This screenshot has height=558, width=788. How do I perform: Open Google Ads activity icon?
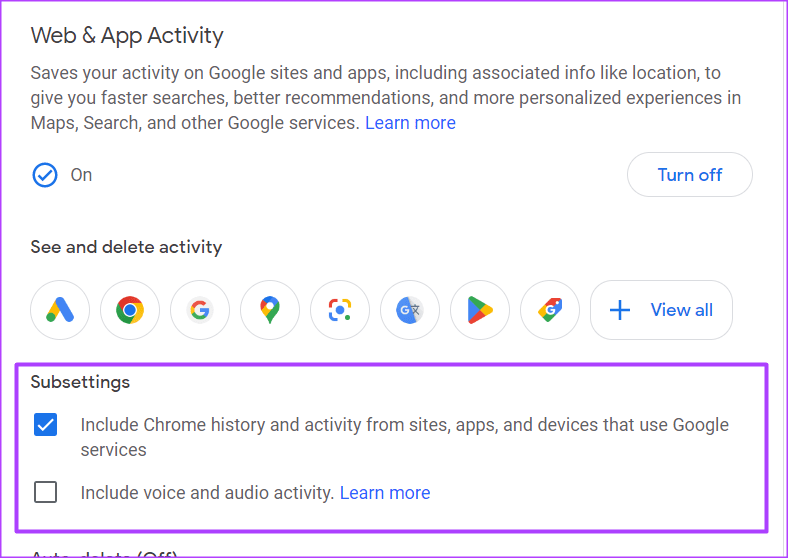(x=60, y=310)
